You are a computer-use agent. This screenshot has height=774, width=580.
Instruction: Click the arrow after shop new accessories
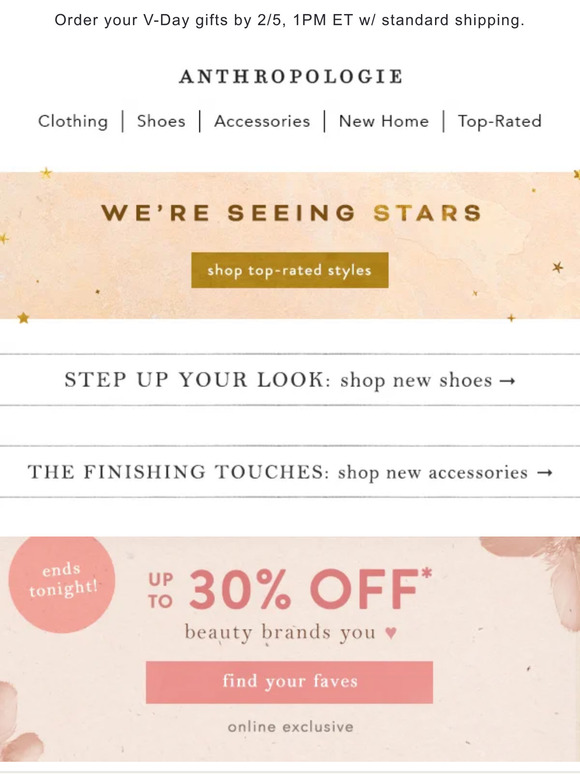(544, 473)
